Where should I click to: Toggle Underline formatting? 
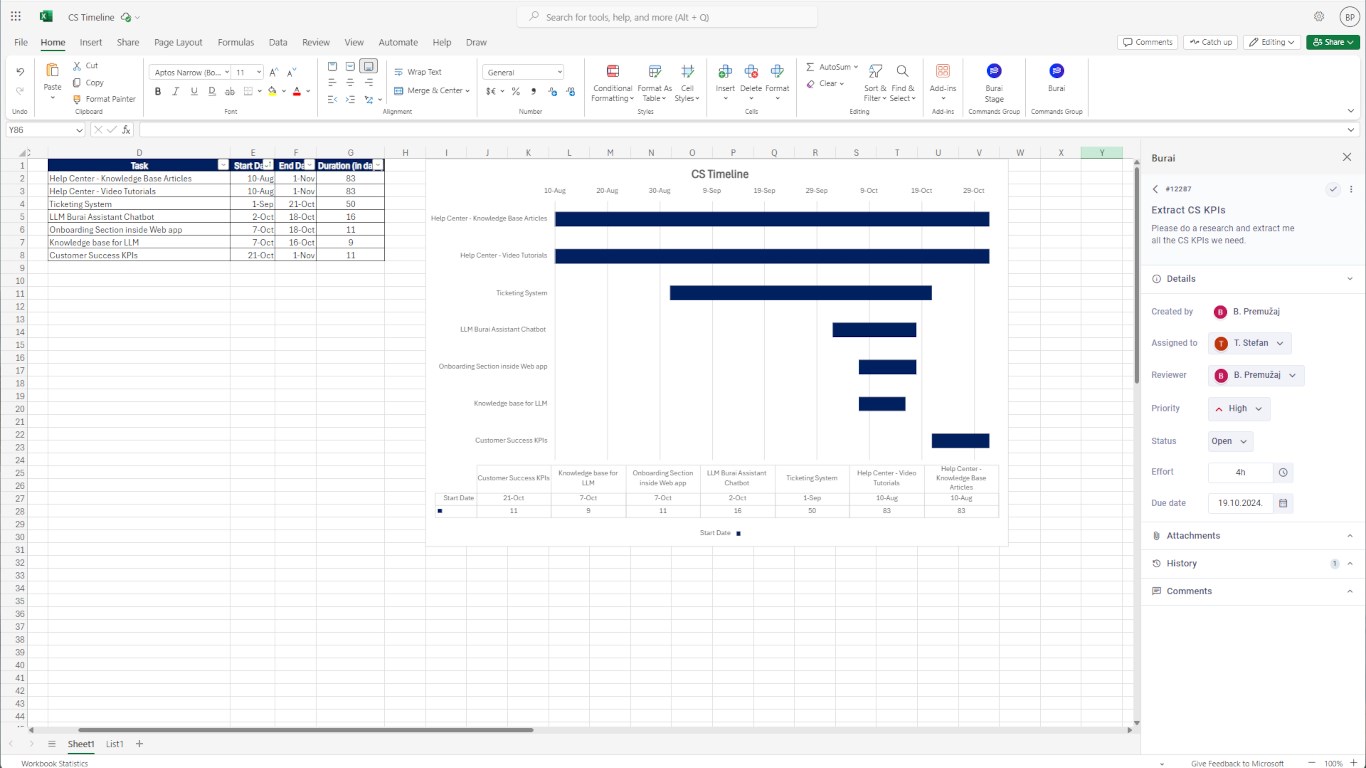click(x=194, y=91)
